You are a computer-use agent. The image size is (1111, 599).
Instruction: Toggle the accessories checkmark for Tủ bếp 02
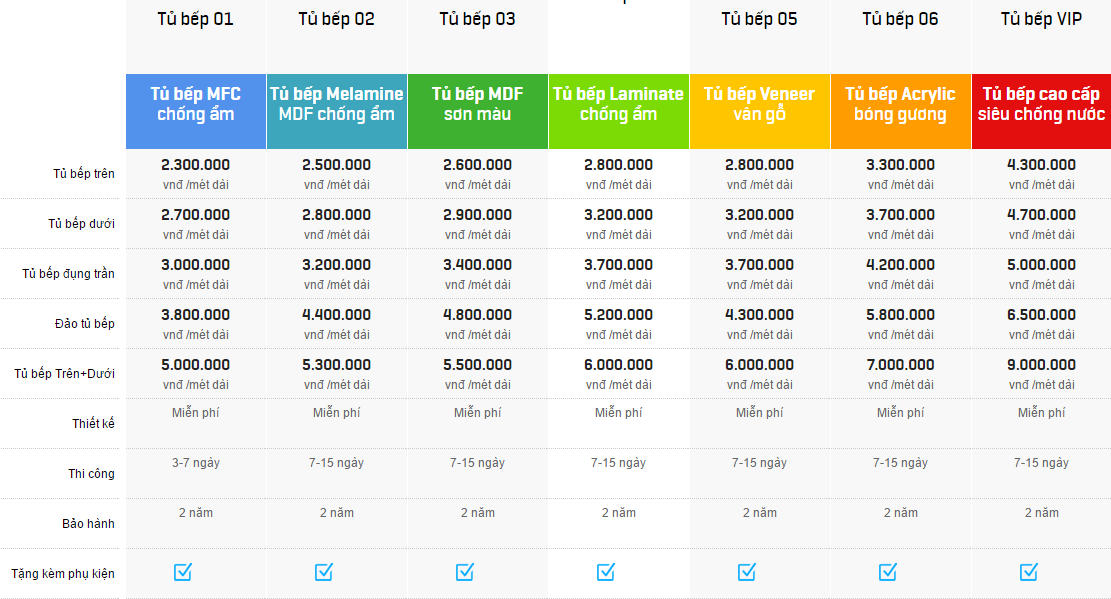(x=324, y=571)
